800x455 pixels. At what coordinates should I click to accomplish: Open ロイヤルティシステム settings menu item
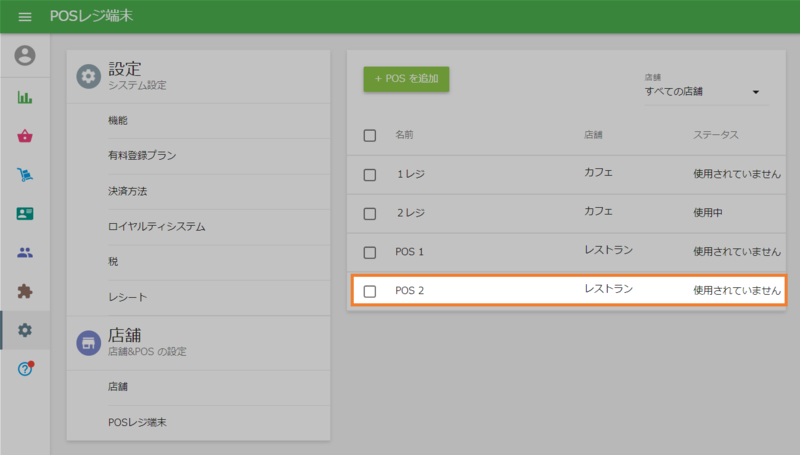click(x=156, y=227)
